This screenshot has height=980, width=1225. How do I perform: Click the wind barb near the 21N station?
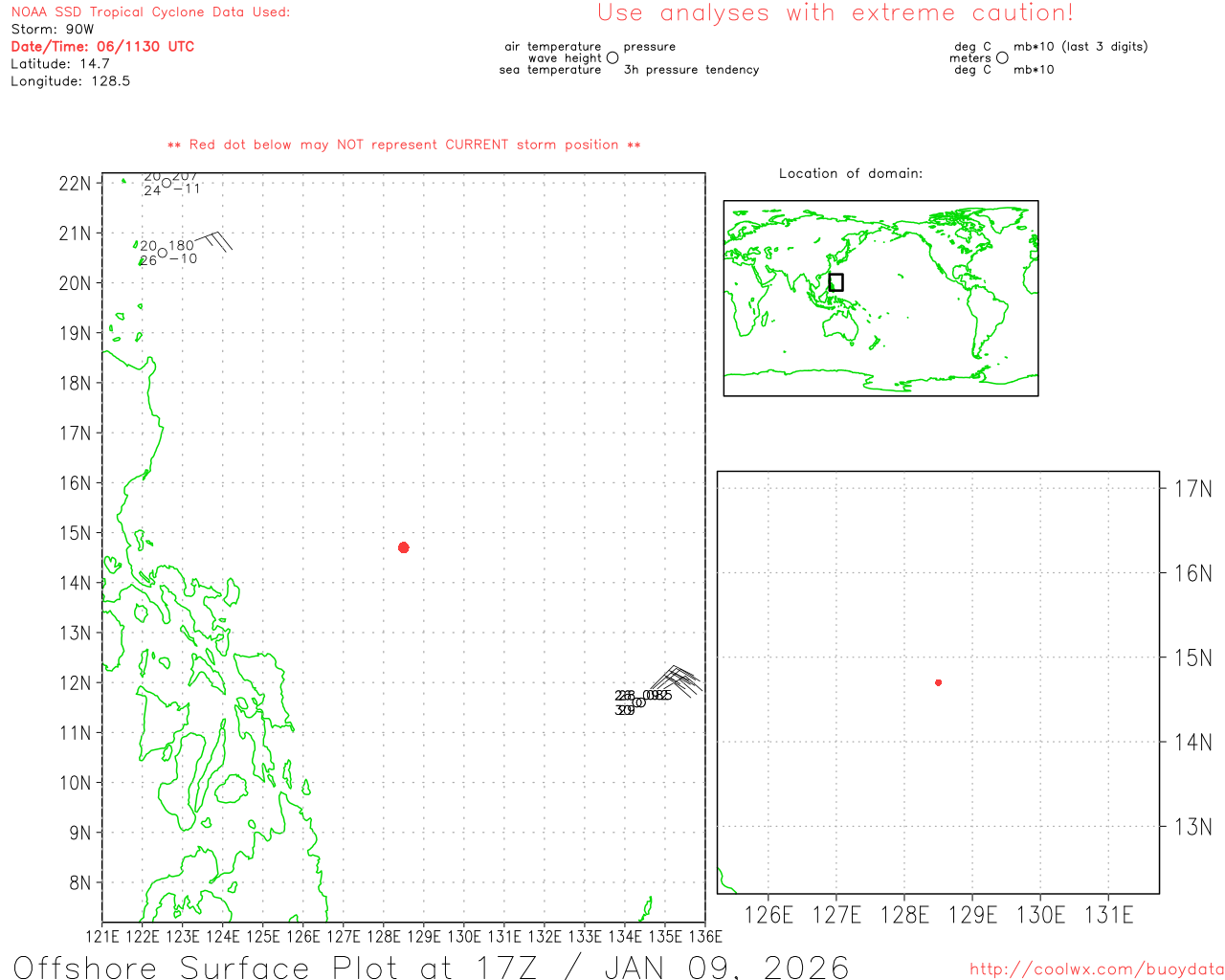[213, 240]
